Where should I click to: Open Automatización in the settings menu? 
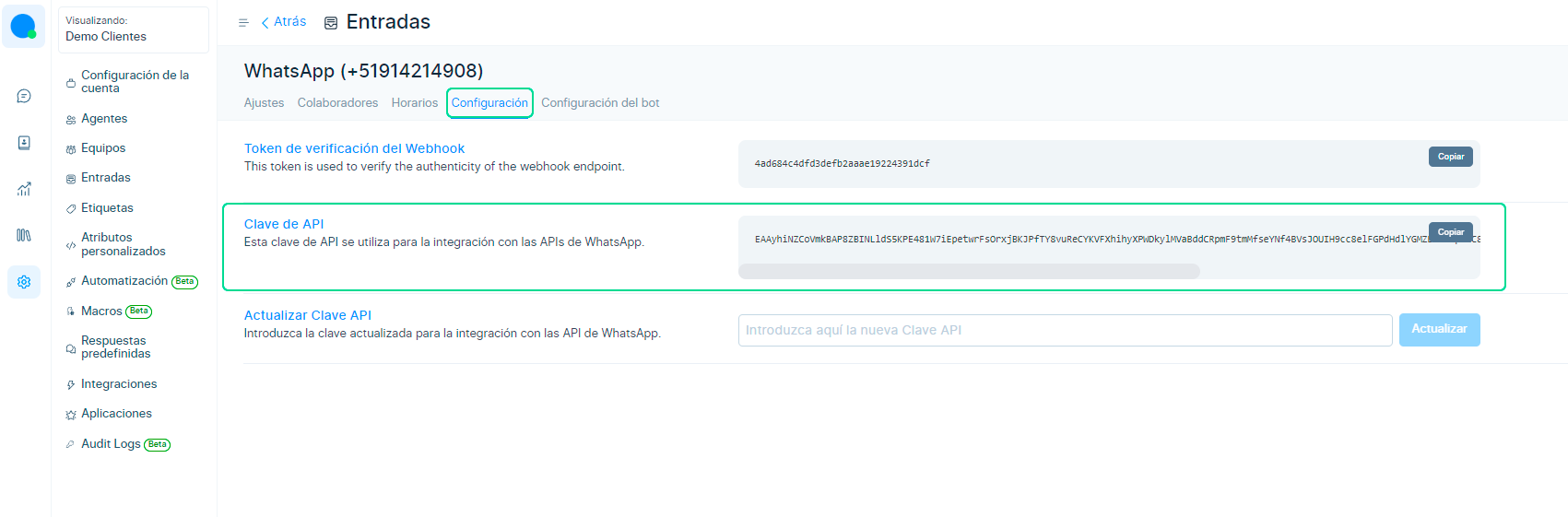pyautogui.click(x=124, y=281)
